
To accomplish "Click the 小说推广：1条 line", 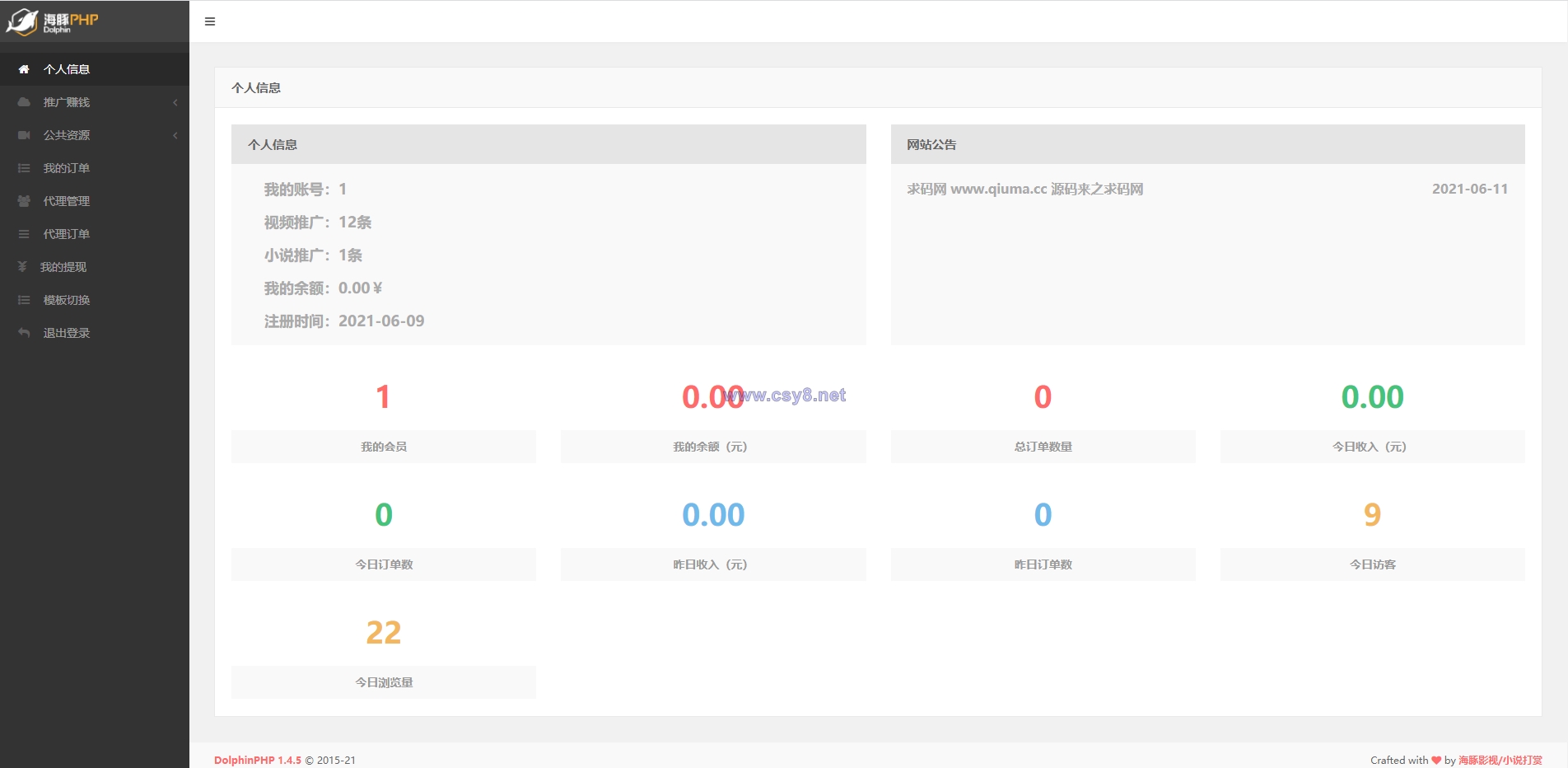I will click(313, 255).
